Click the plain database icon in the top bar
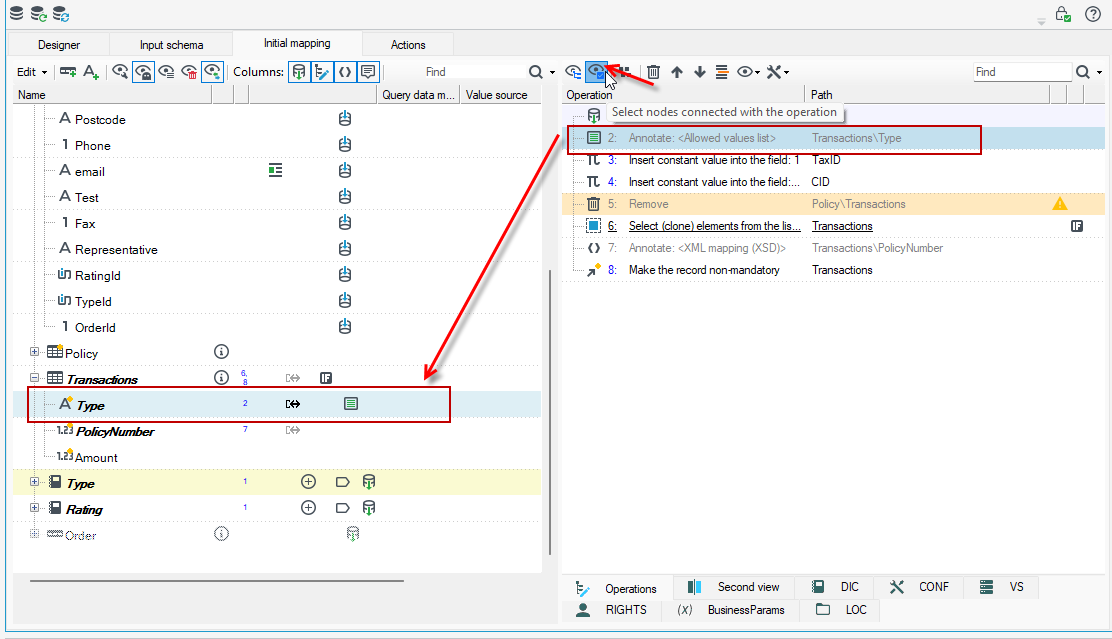Image resolution: width=1112 pixels, height=639 pixels. tap(16, 13)
